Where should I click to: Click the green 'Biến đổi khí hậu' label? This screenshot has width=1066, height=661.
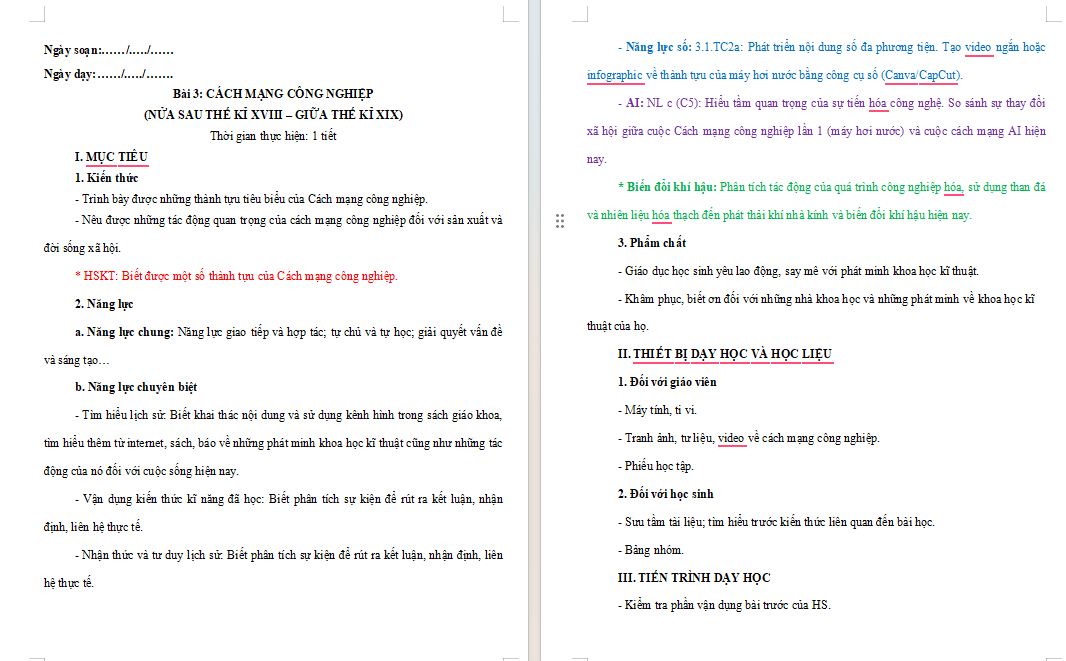667,187
